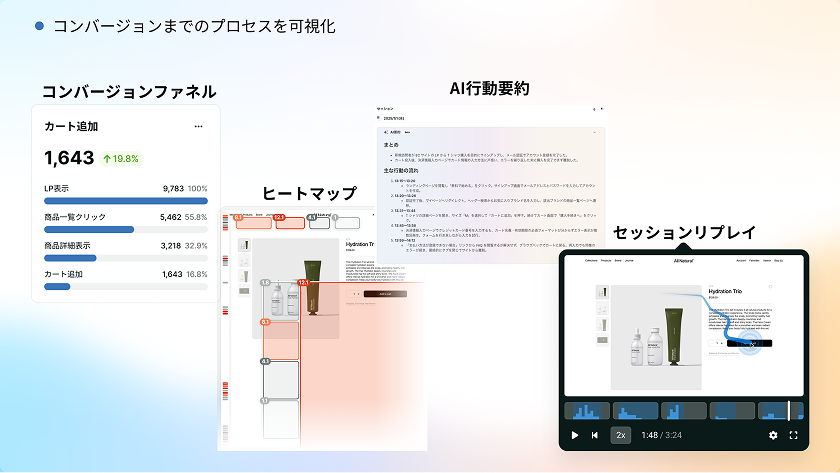The image size is (840, 473).
Task: Click the 12.1 heatmap marker over the product image
Action: click(x=302, y=283)
